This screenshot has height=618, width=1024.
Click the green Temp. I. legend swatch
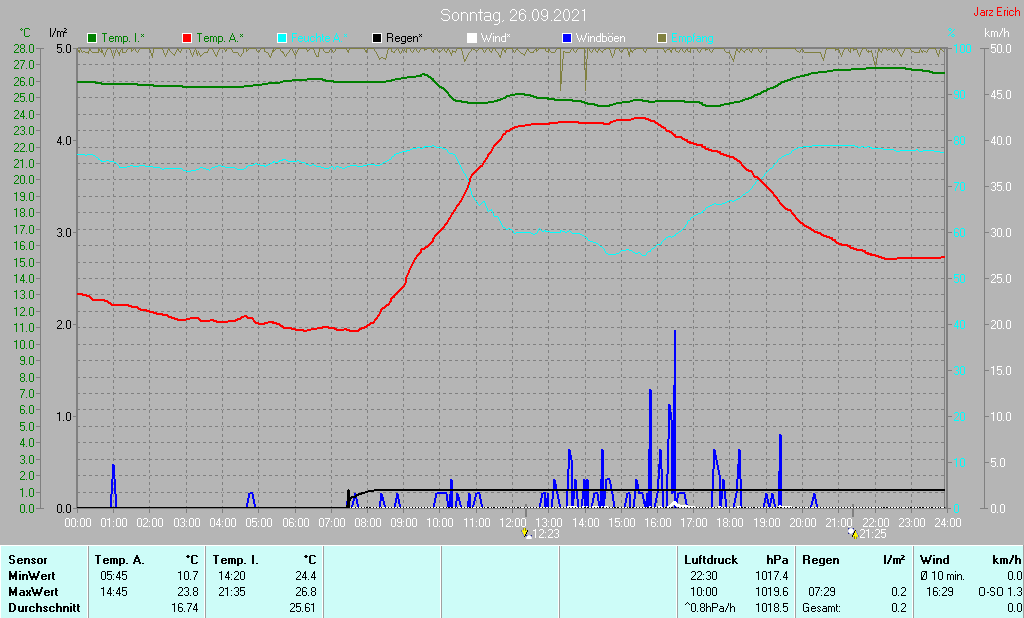tap(92, 38)
